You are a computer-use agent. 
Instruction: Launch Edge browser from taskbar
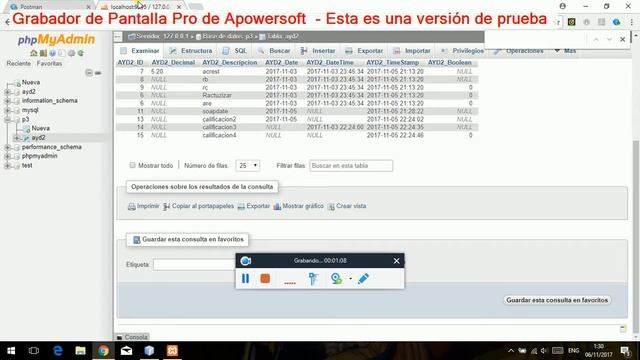coord(58,351)
